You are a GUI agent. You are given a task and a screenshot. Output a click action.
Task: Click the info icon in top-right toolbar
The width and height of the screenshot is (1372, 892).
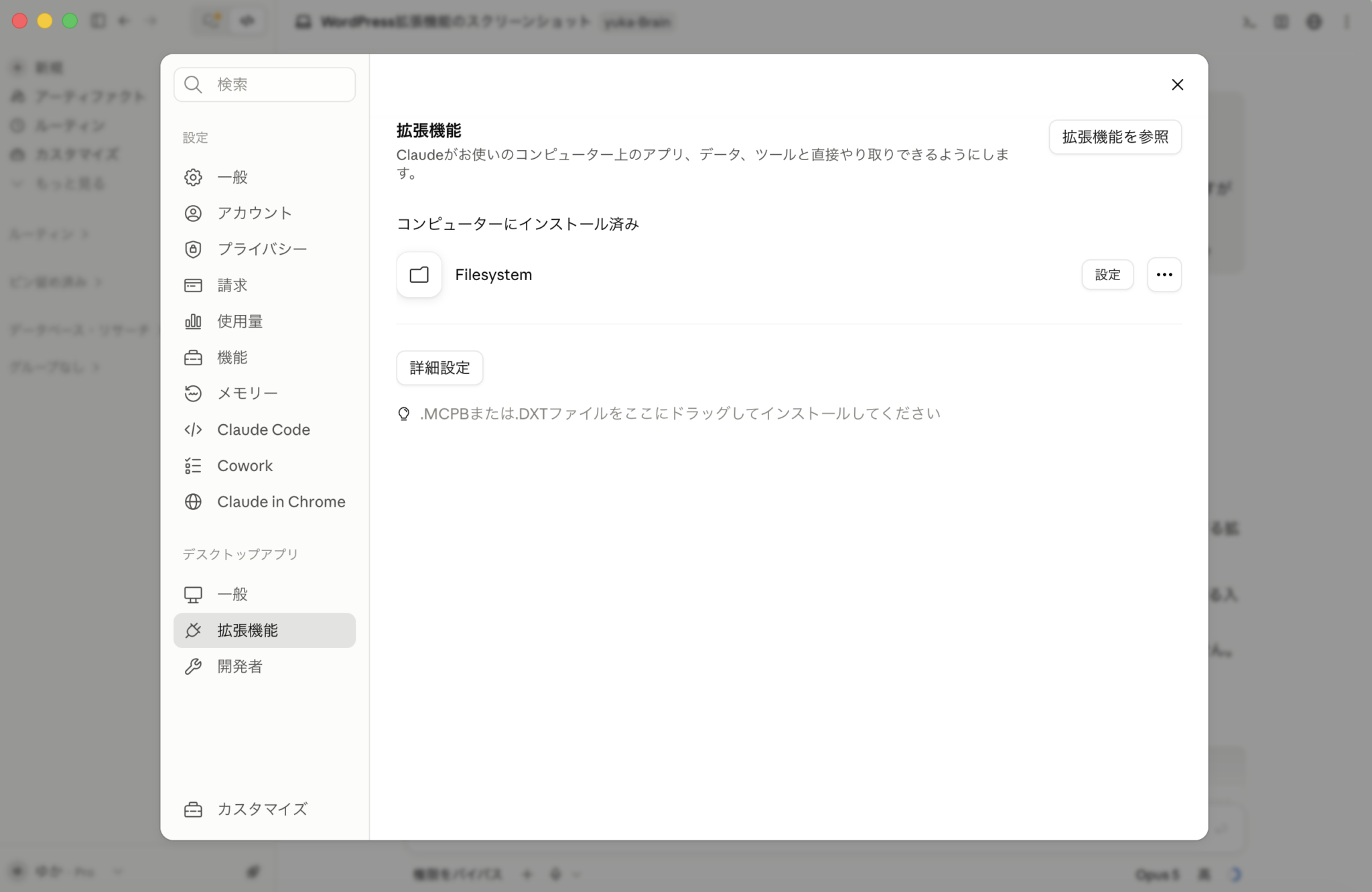[1314, 21]
